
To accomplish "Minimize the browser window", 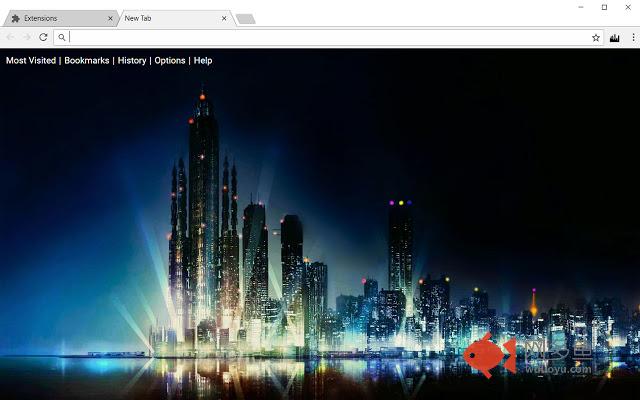I will (581, 7).
